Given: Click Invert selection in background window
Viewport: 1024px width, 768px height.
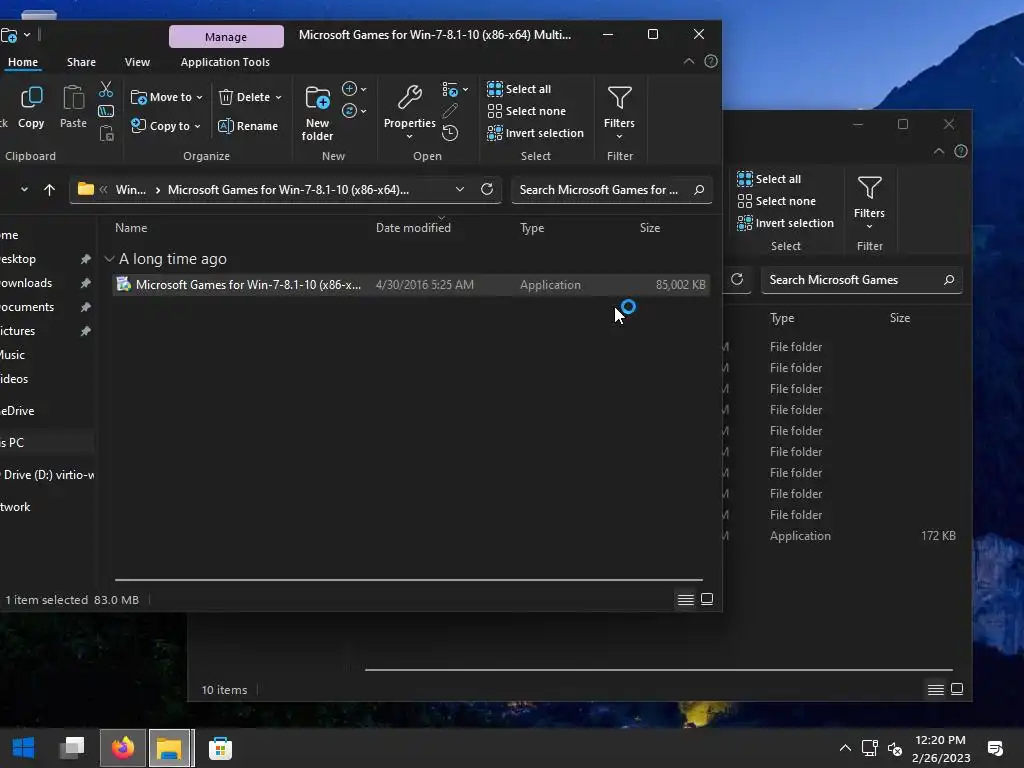Looking at the screenshot, I should (x=786, y=223).
